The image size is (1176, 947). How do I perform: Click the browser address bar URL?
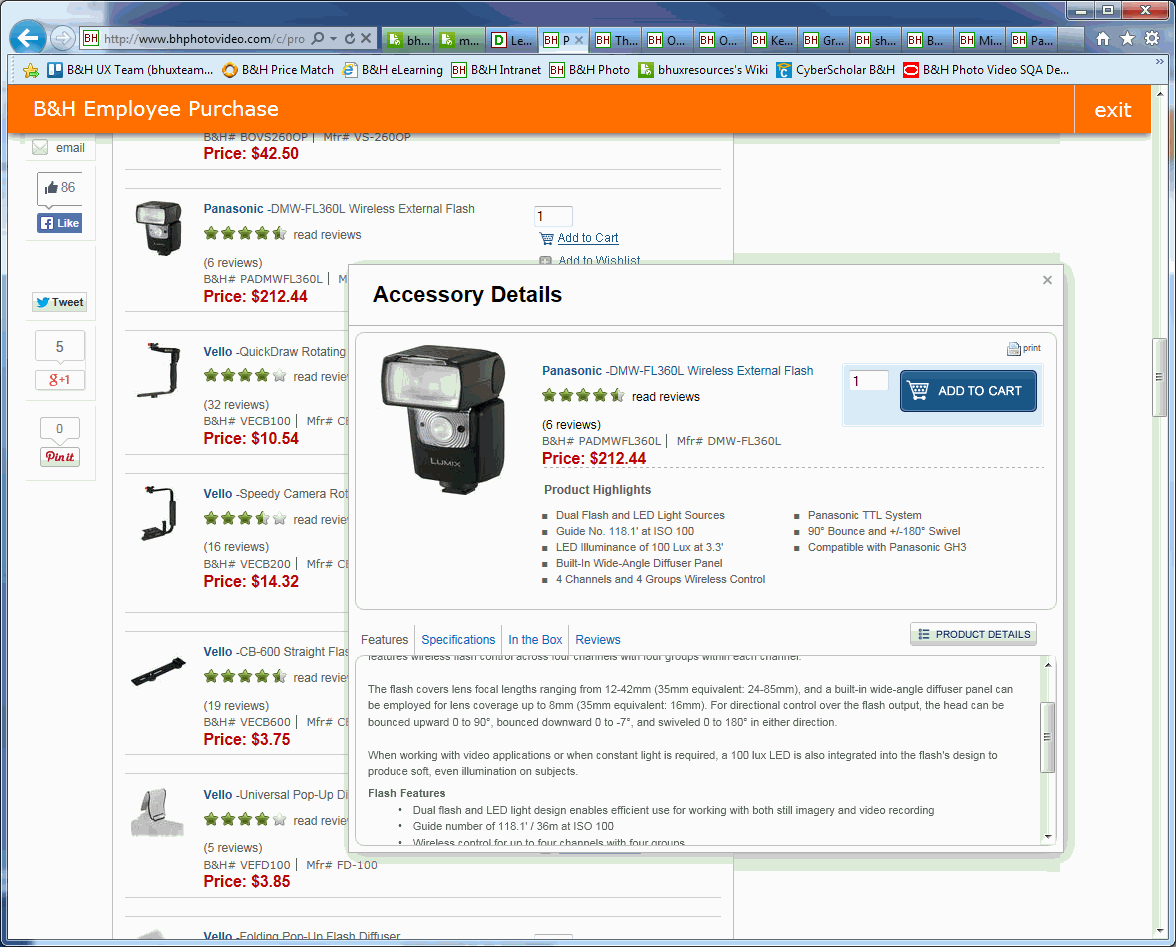point(204,38)
